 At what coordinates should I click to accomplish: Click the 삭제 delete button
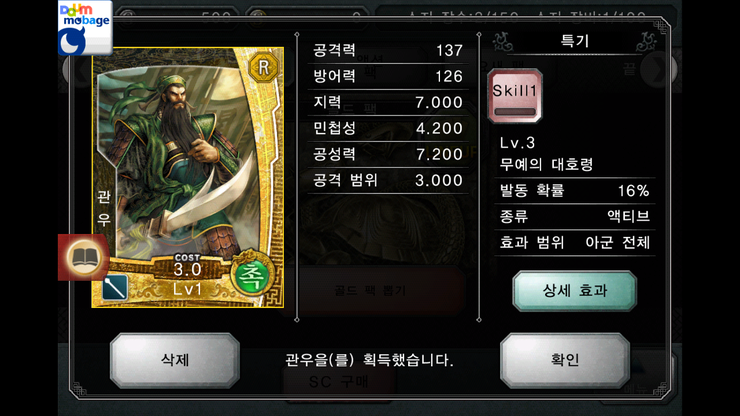click(x=175, y=360)
